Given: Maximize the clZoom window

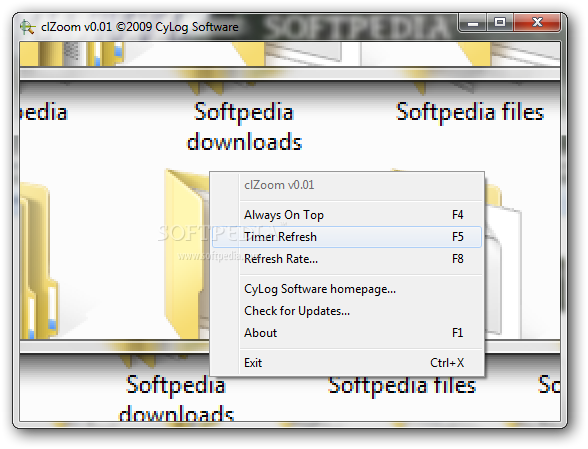Looking at the screenshot, I should coord(500,23).
